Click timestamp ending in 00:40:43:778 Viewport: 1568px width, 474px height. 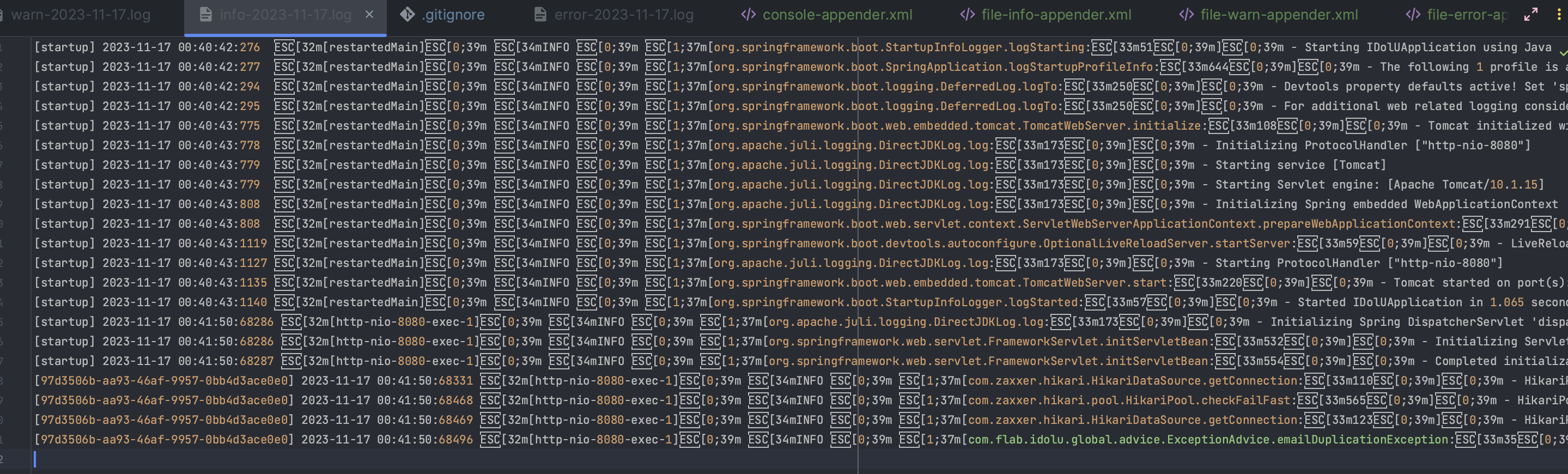click(181, 145)
